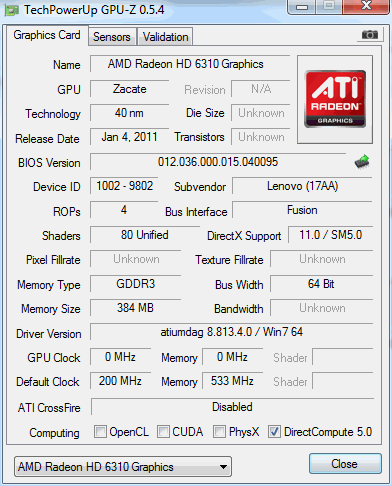The width and height of the screenshot is (392, 486).
Task: Enable the OpenCL checkbox
Action: pos(100,431)
